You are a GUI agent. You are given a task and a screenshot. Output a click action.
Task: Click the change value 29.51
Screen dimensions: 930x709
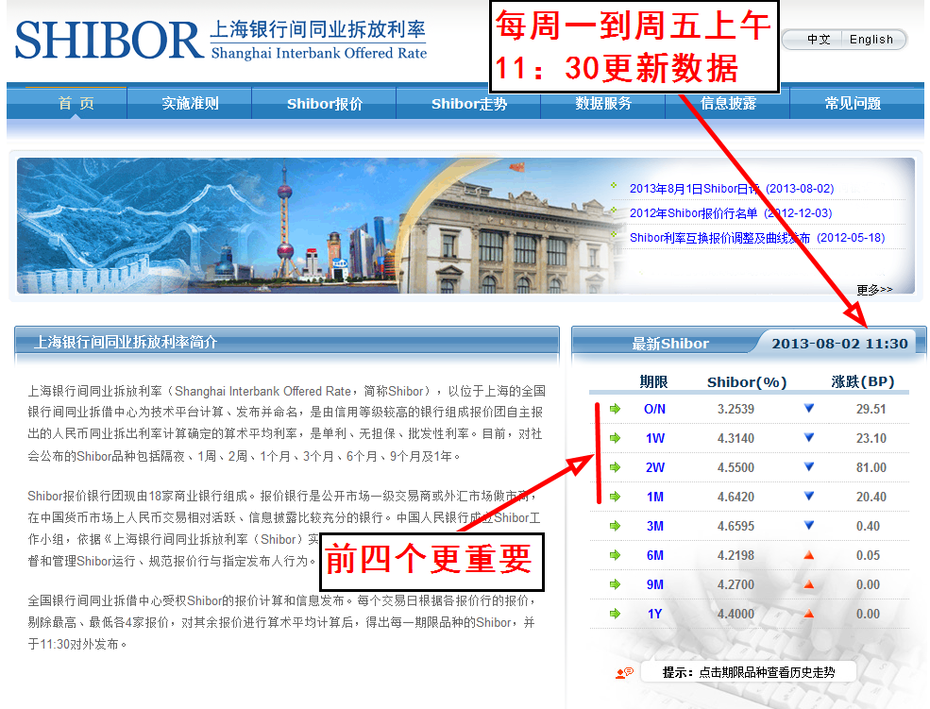click(871, 409)
